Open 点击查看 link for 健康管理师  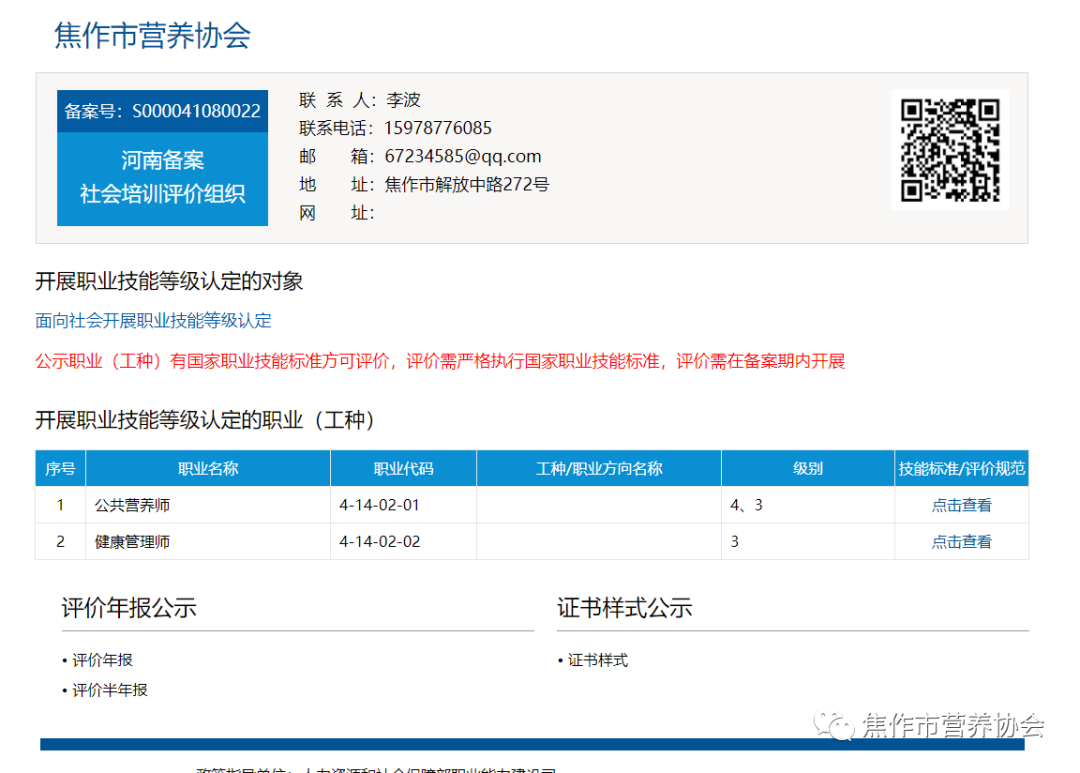[961, 542]
